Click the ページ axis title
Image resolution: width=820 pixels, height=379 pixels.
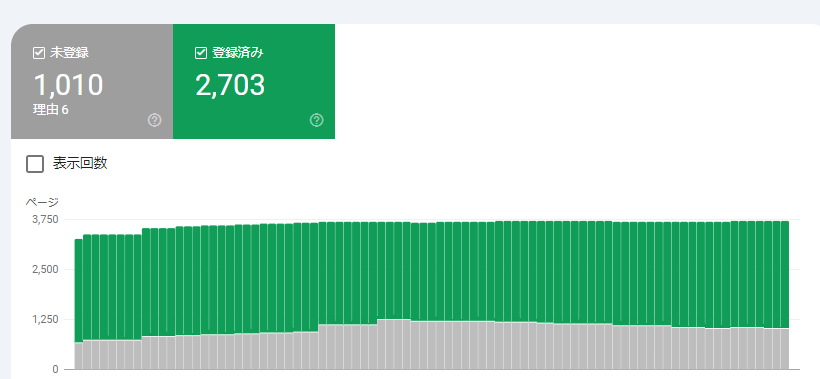(x=42, y=202)
